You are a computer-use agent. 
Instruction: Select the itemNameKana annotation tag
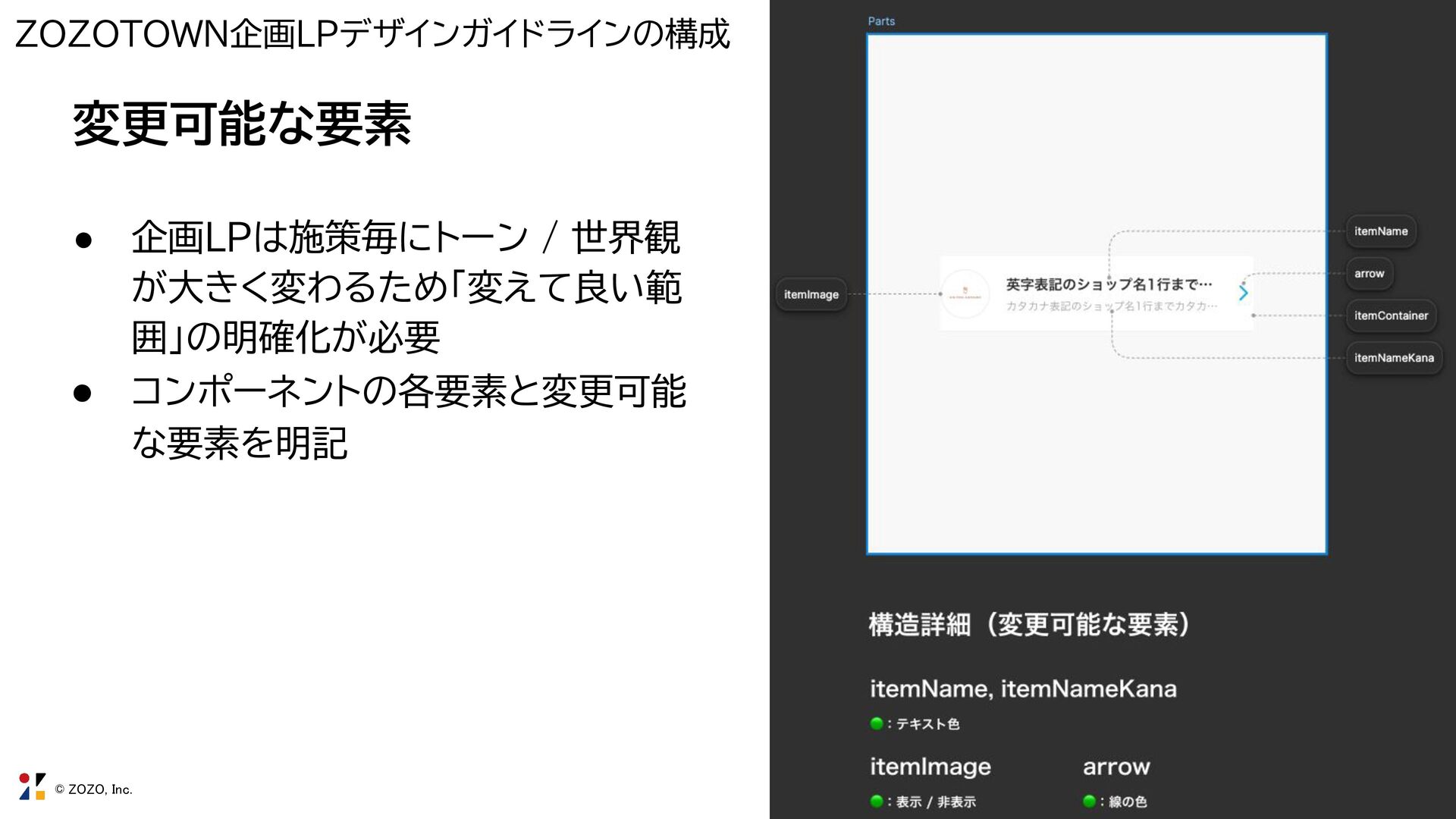(1394, 358)
